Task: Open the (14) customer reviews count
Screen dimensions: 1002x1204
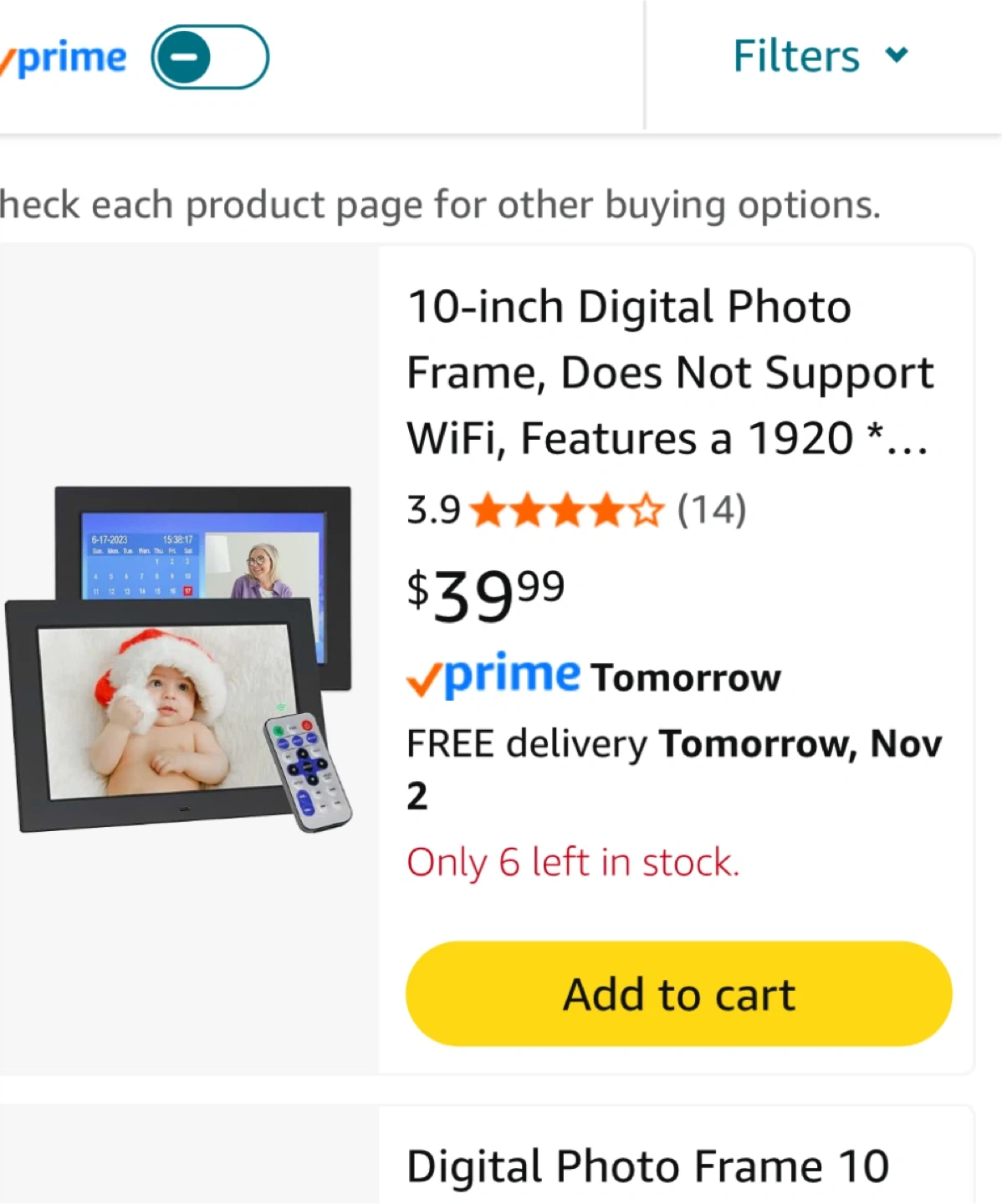Action: tap(712, 510)
